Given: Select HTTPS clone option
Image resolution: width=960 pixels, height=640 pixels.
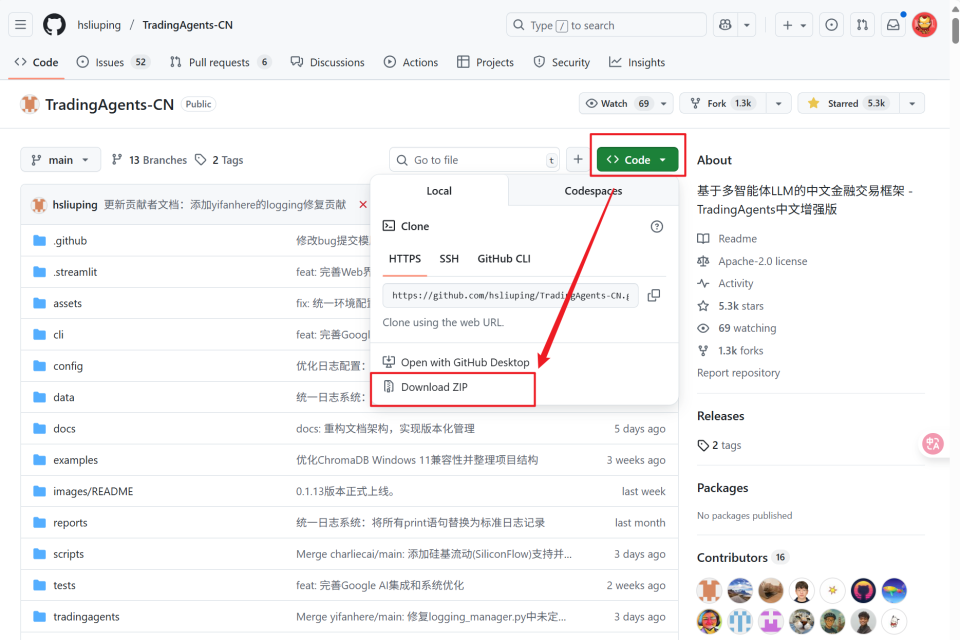Looking at the screenshot, I should (405, 259).
